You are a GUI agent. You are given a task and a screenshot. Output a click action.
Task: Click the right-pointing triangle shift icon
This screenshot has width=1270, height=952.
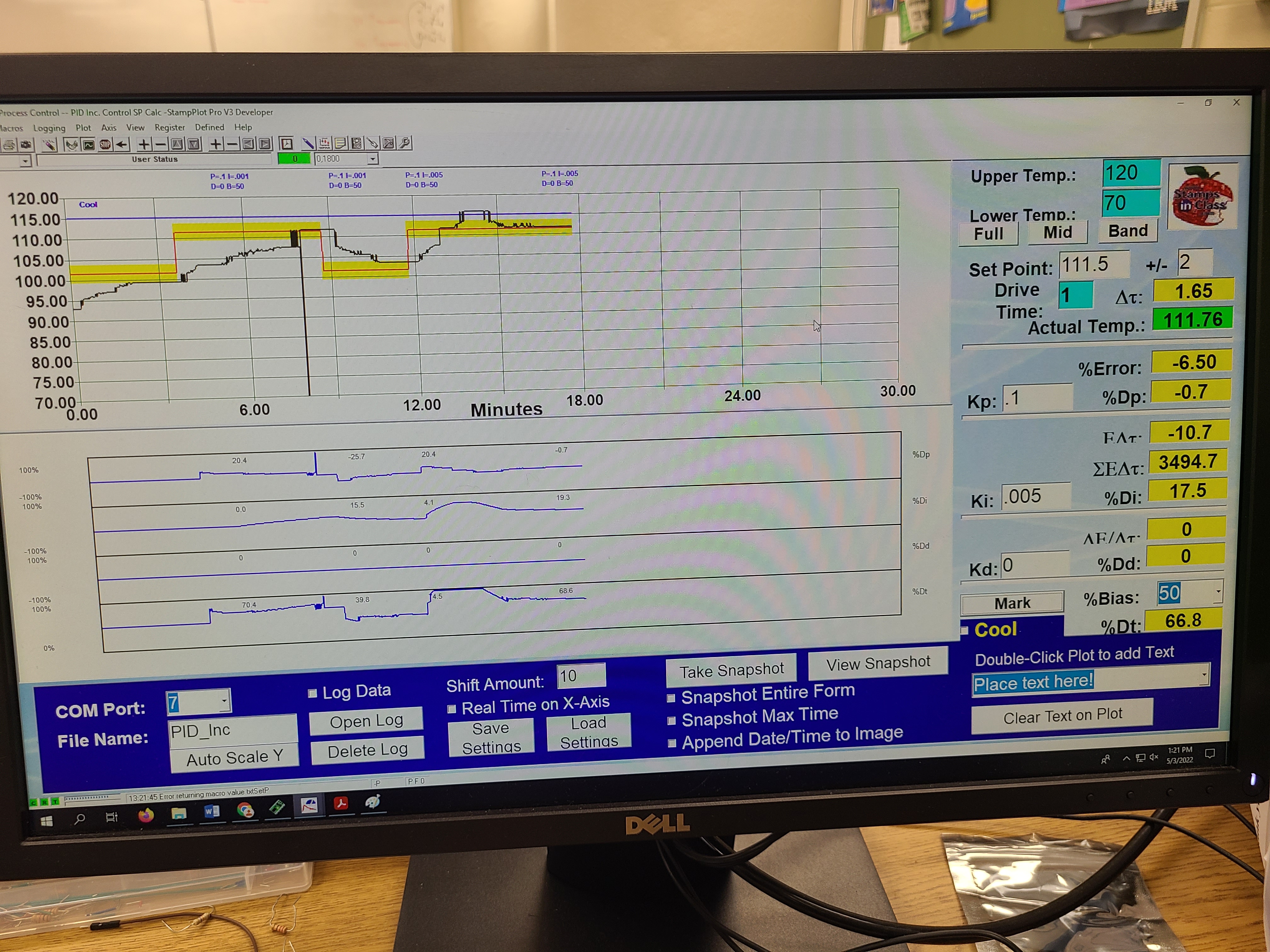265,144
